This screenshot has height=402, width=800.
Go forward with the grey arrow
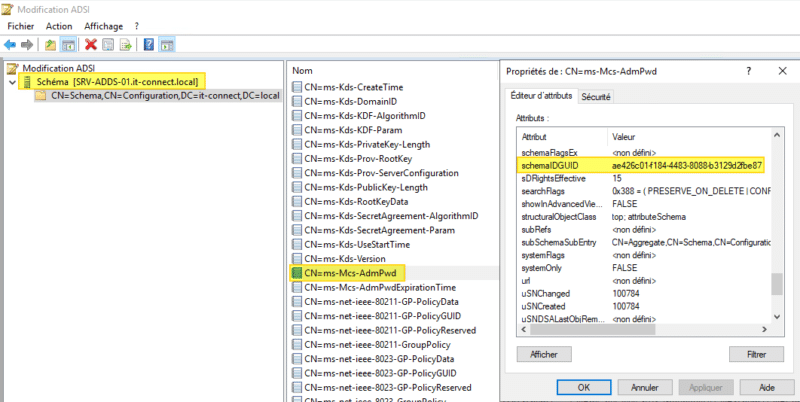(27, 45)
